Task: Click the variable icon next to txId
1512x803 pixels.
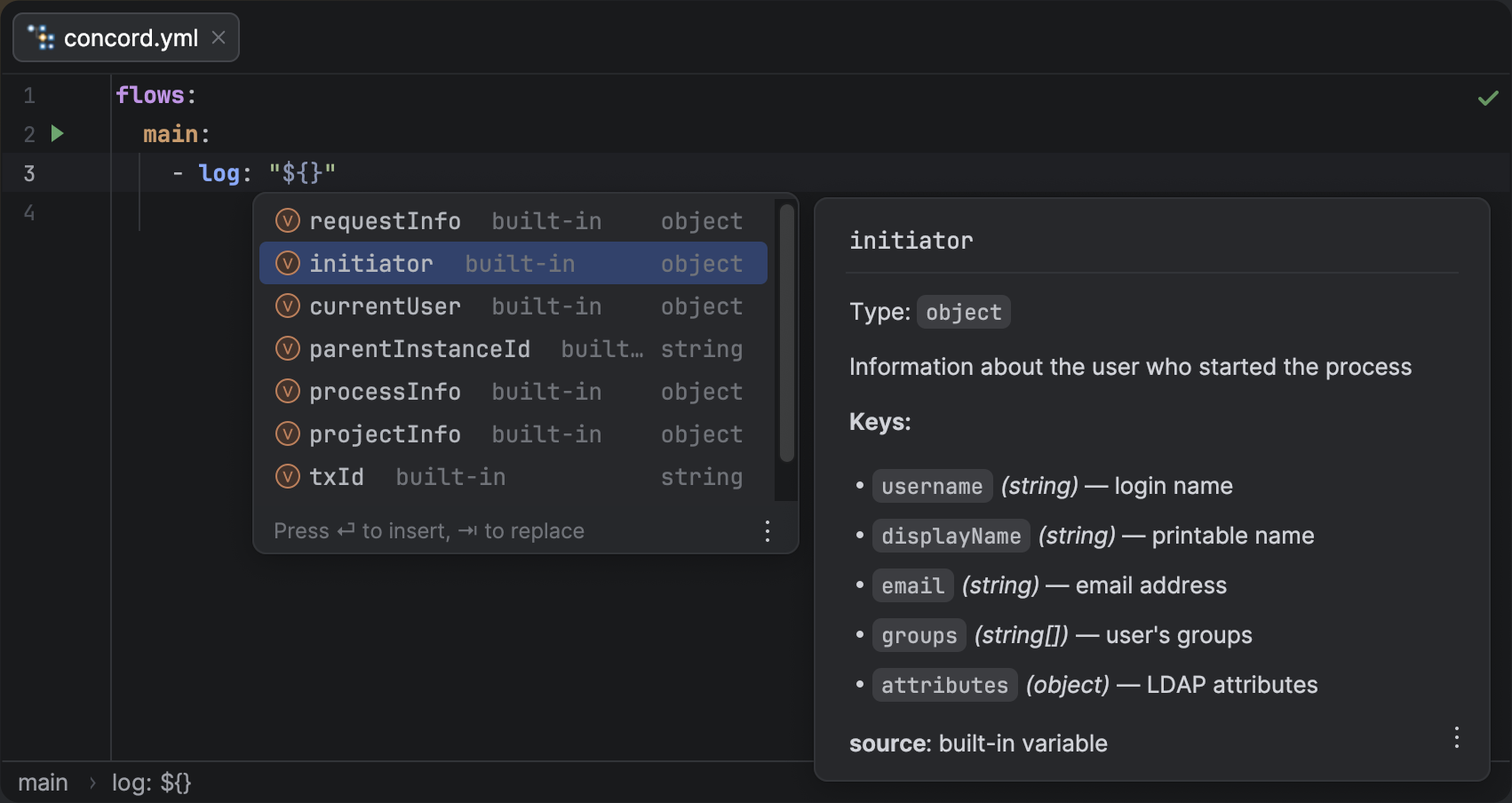Action: click(x=288, y=476)
